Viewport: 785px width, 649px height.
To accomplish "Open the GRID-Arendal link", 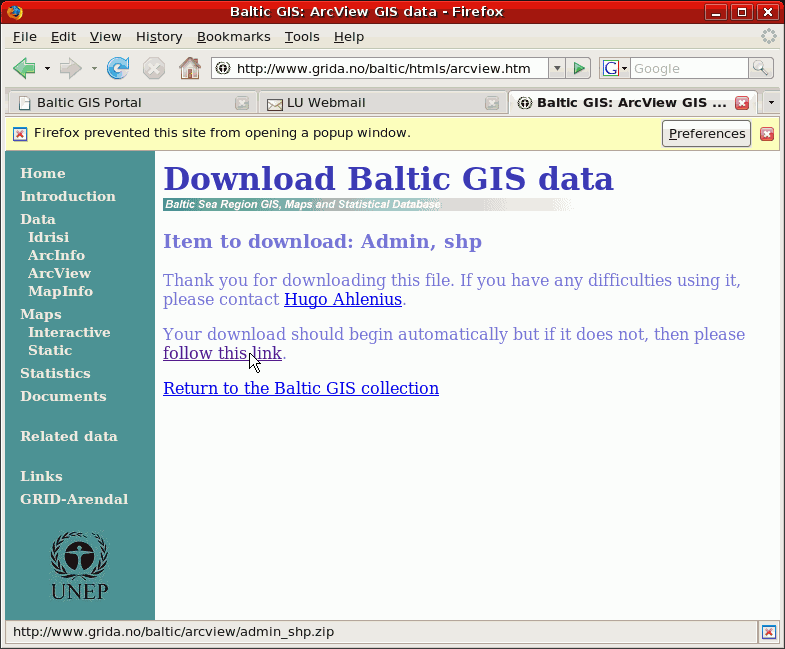I will click(74, 500).
